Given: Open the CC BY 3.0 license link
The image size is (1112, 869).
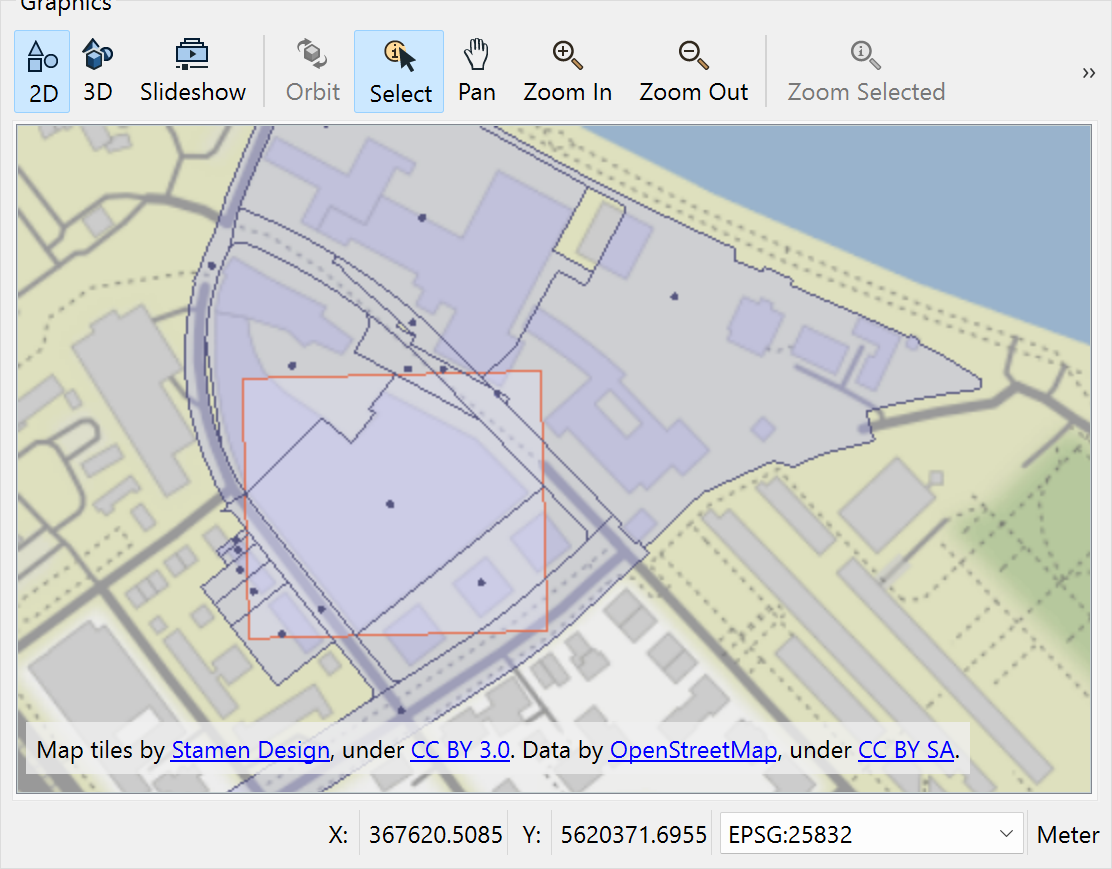Looking at the screenshot, I should click(x=460, y=750).
